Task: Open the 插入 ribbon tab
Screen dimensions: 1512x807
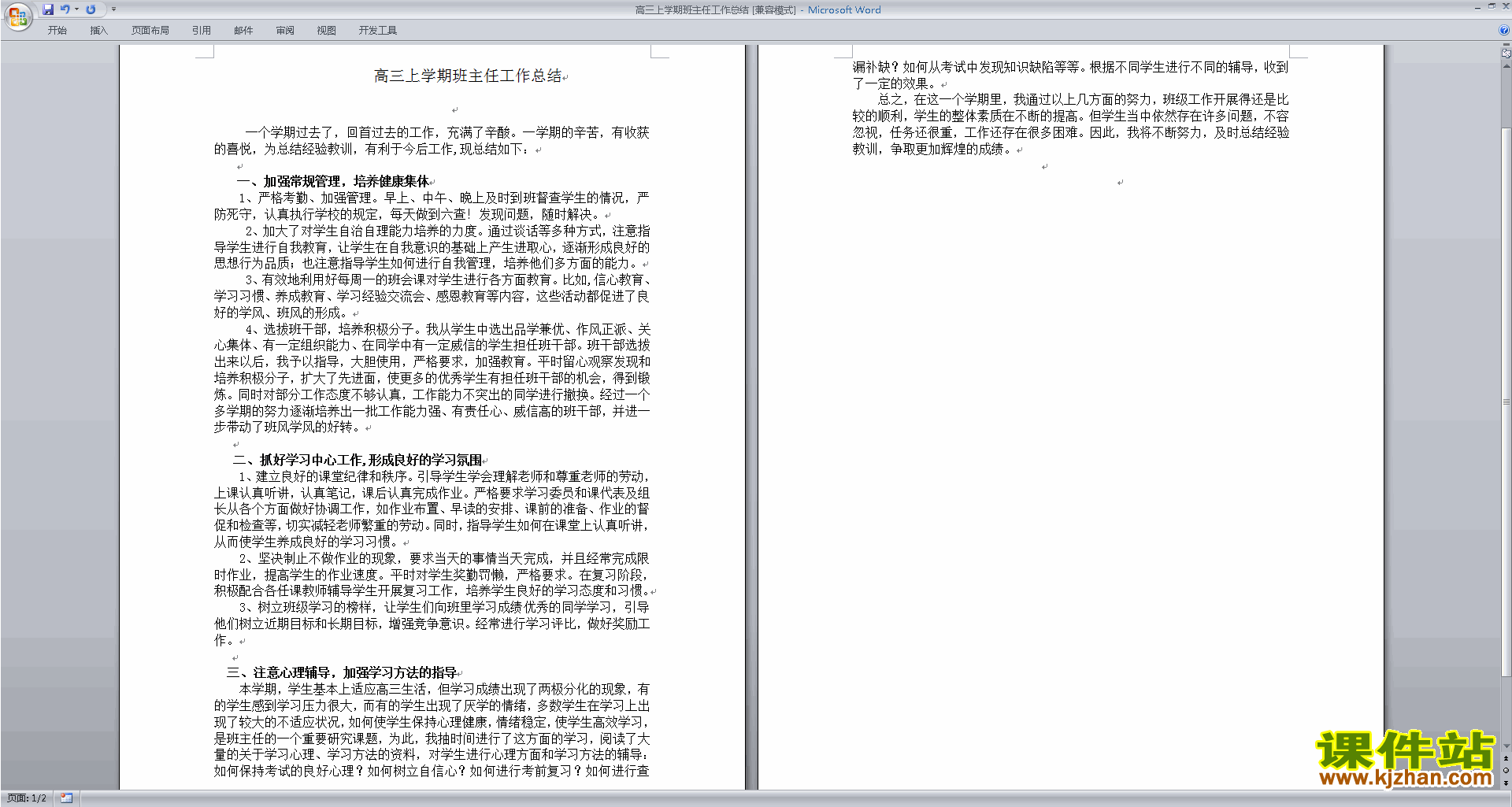Action: [x=98, y=31]
